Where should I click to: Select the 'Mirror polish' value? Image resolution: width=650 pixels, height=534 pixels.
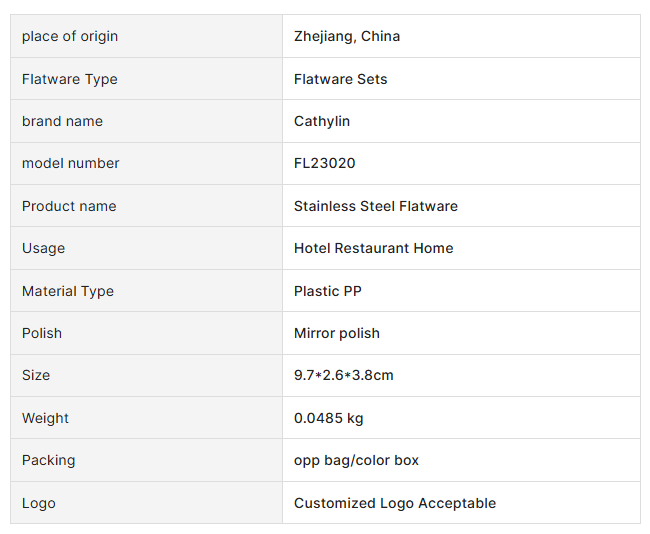click(337, 333)
